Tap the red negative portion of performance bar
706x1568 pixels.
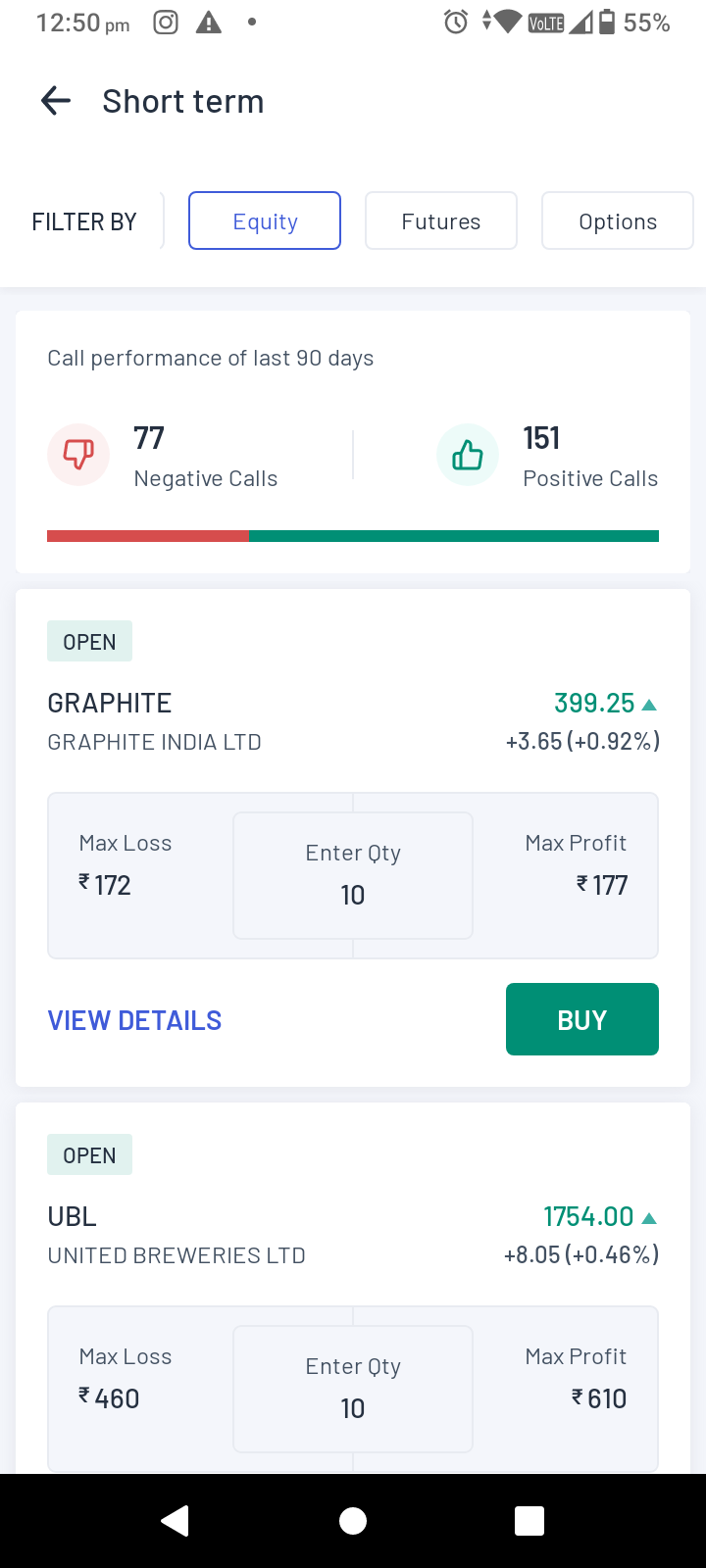(x=148, y=536)
